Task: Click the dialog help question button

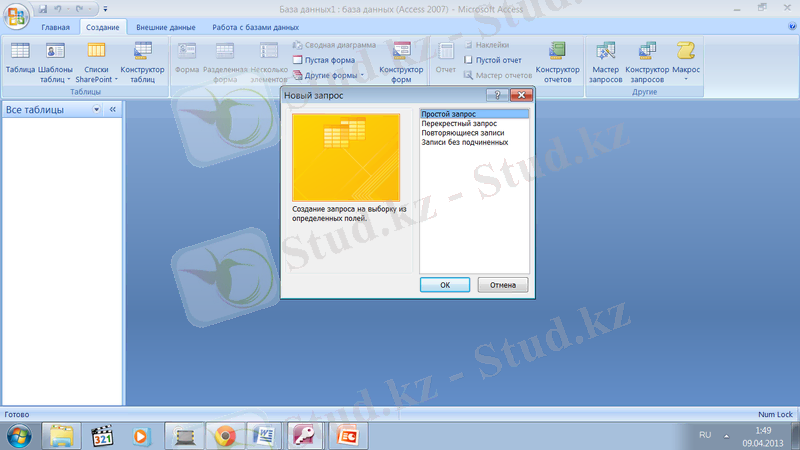Action: point(497,95)
